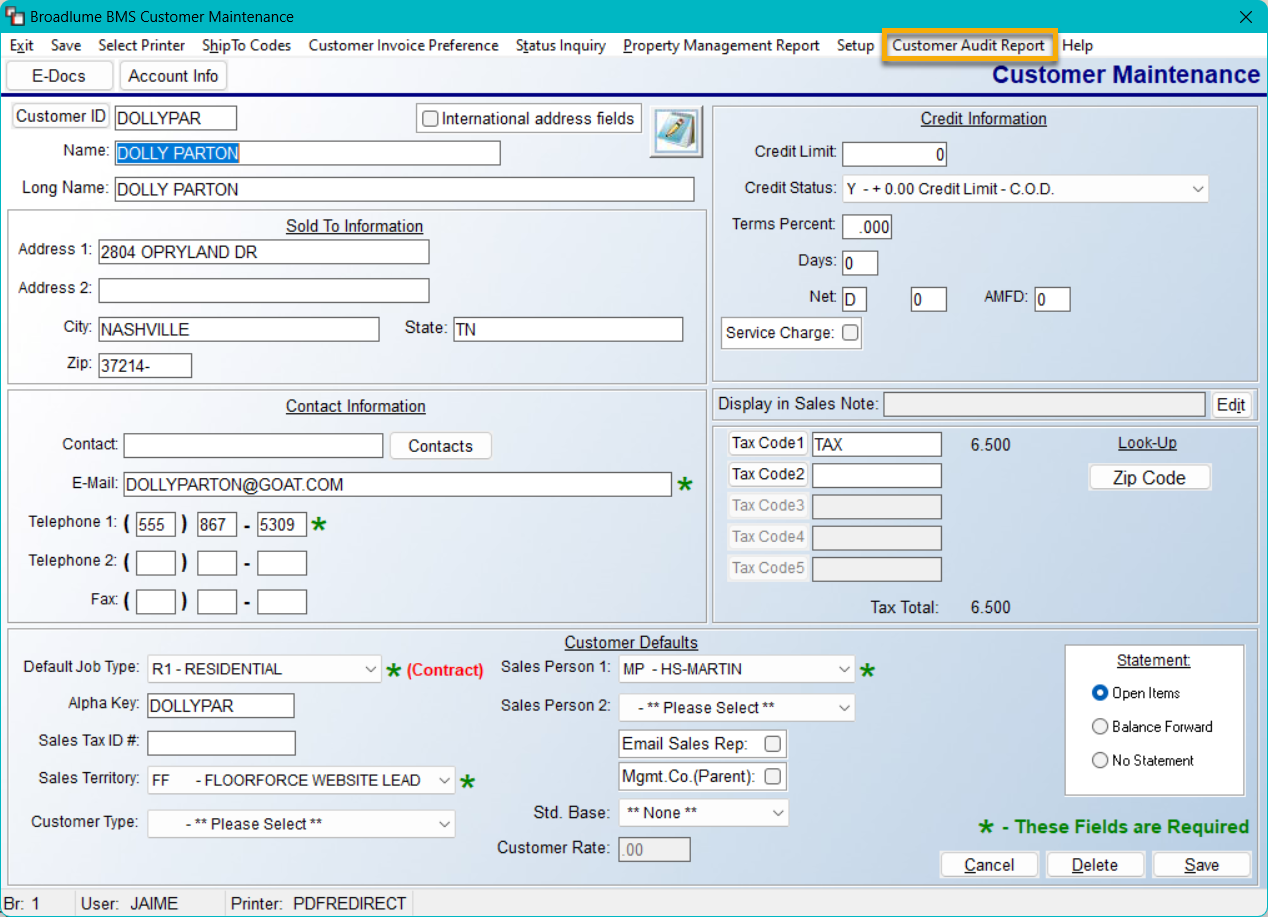This screenshot has width=1268, height=917.
Task: Expand the Sales Person 2 dropdown
Action: pos(844,708)
